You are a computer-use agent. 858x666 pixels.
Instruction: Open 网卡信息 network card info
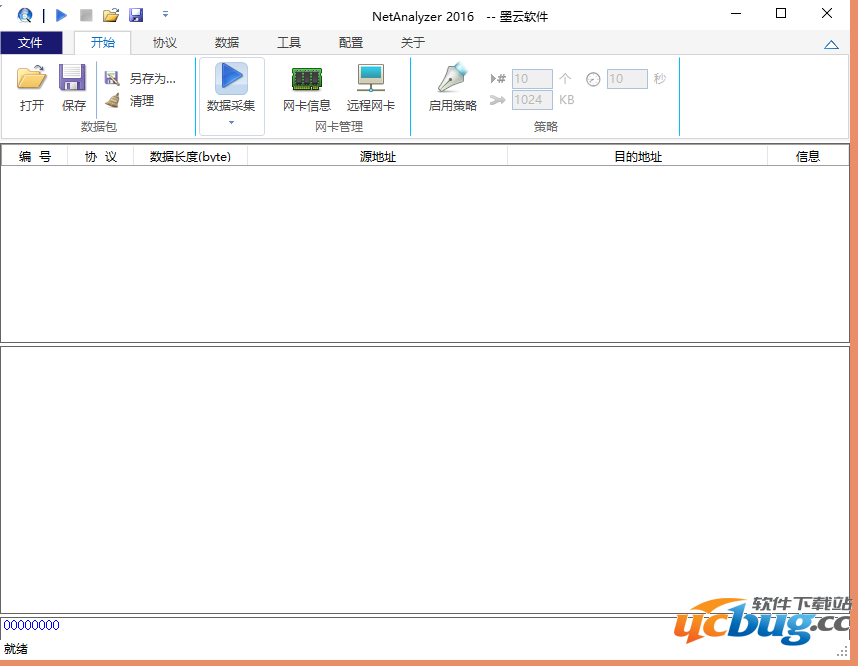306,79
